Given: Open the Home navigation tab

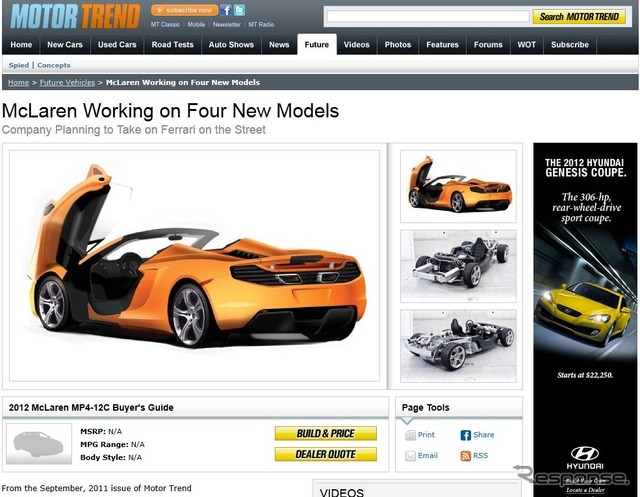Looking at the screenshot, I should [21, 44].
